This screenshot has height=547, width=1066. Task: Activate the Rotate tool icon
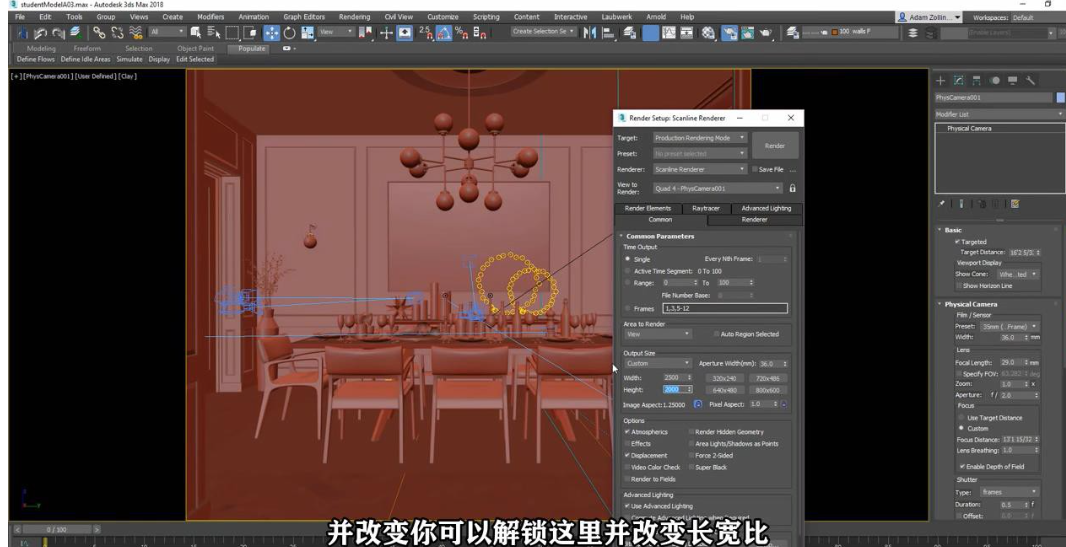(289, 33)
